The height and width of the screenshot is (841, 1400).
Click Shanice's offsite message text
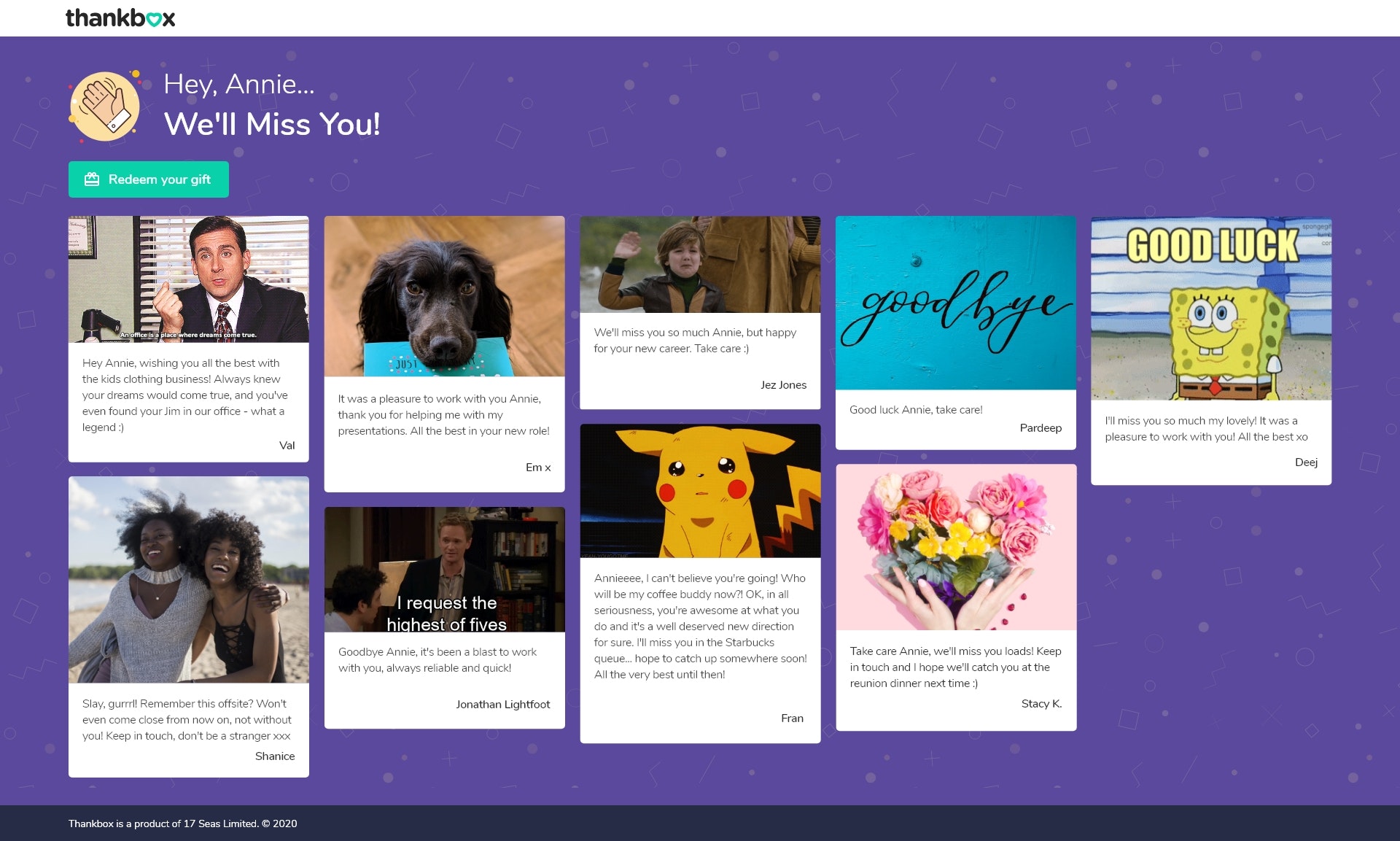tap(187, 719)
